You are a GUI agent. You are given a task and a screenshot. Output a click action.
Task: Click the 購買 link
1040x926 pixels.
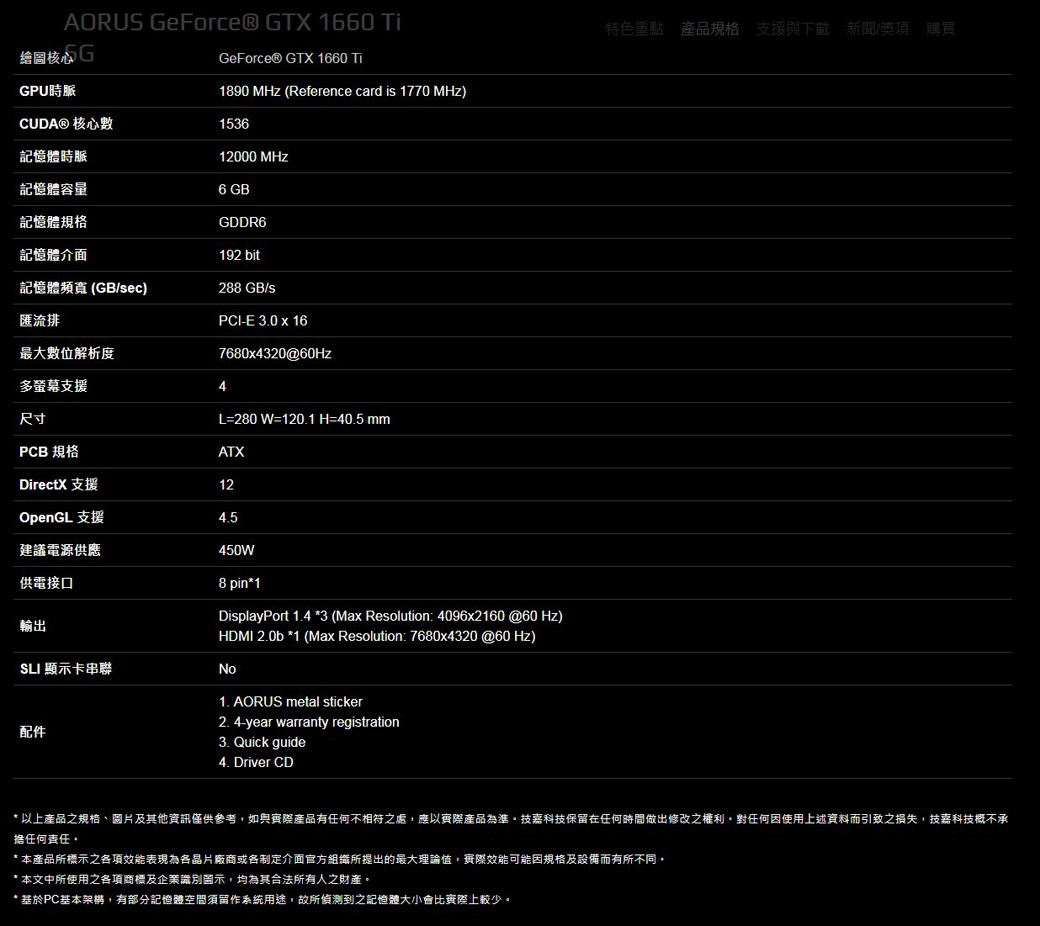[x=941, y=29]
